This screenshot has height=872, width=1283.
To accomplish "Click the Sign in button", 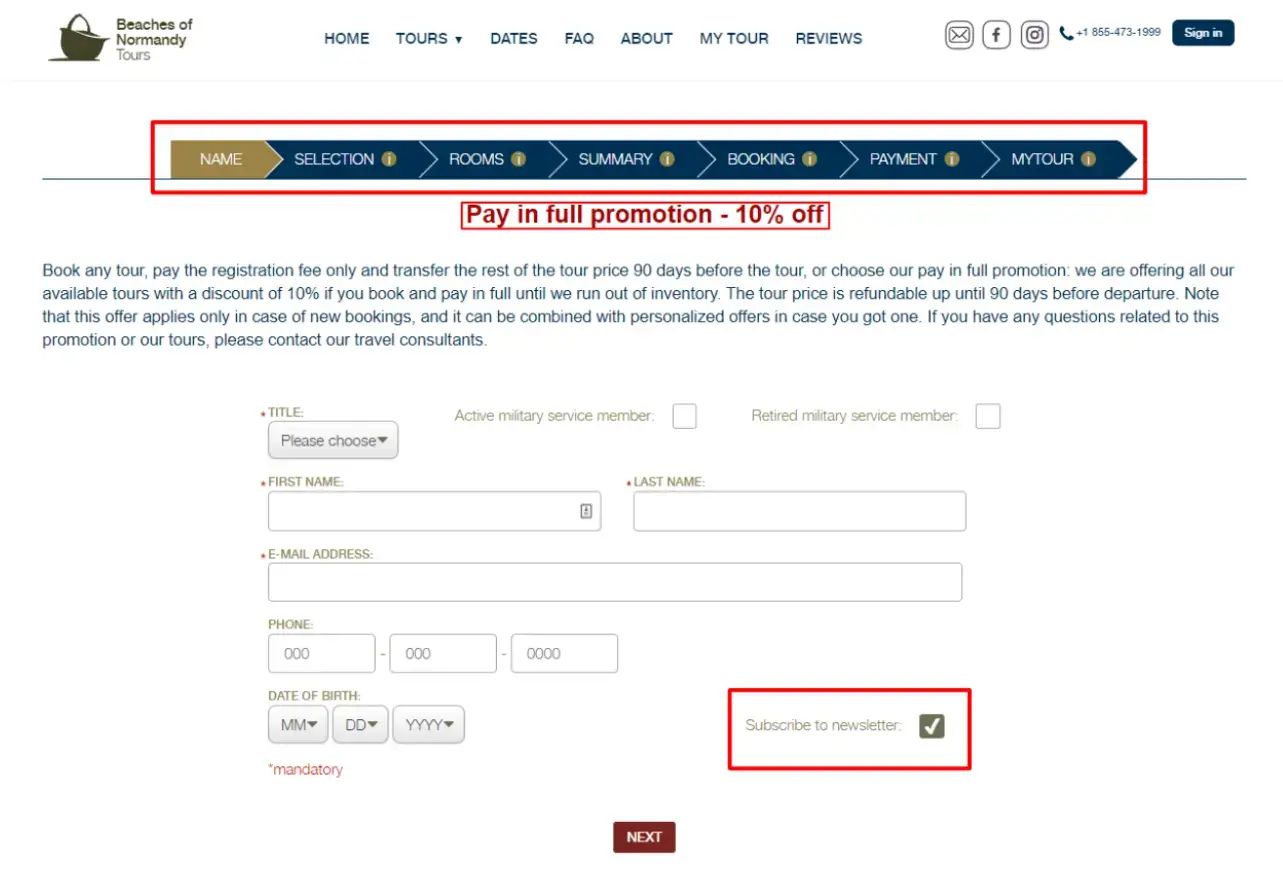I will click(1203, 33).
